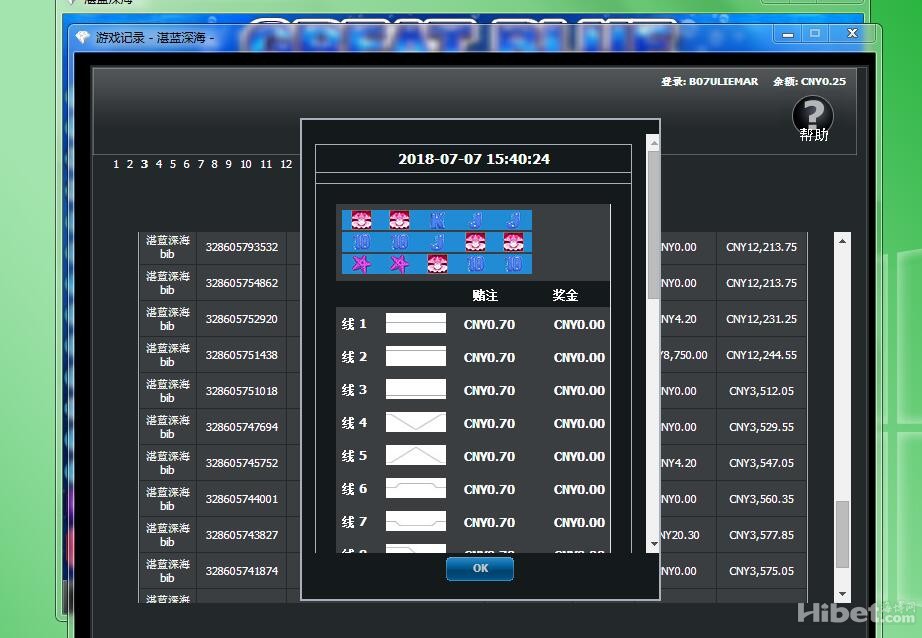Click the help question mark icon
The image size is (922, 638).
tap(812, 115)
